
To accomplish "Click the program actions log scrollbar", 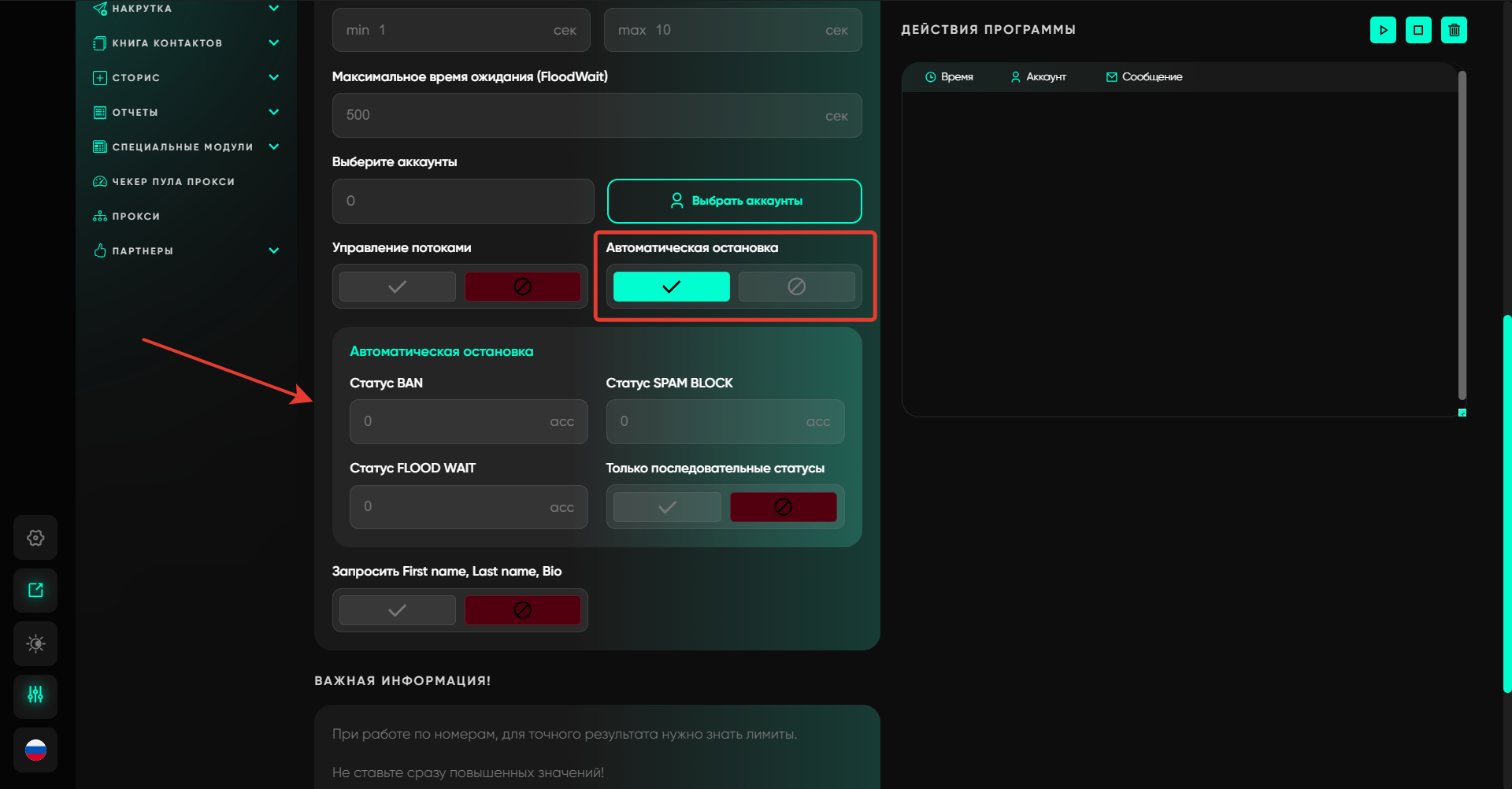I will pos(1462,236).
